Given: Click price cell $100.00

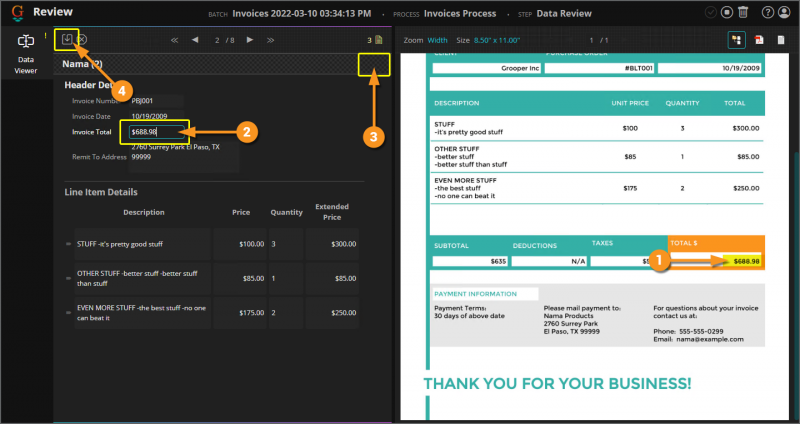Looking at the screenshot, I should pyautogui.click(x=240, y=244).
